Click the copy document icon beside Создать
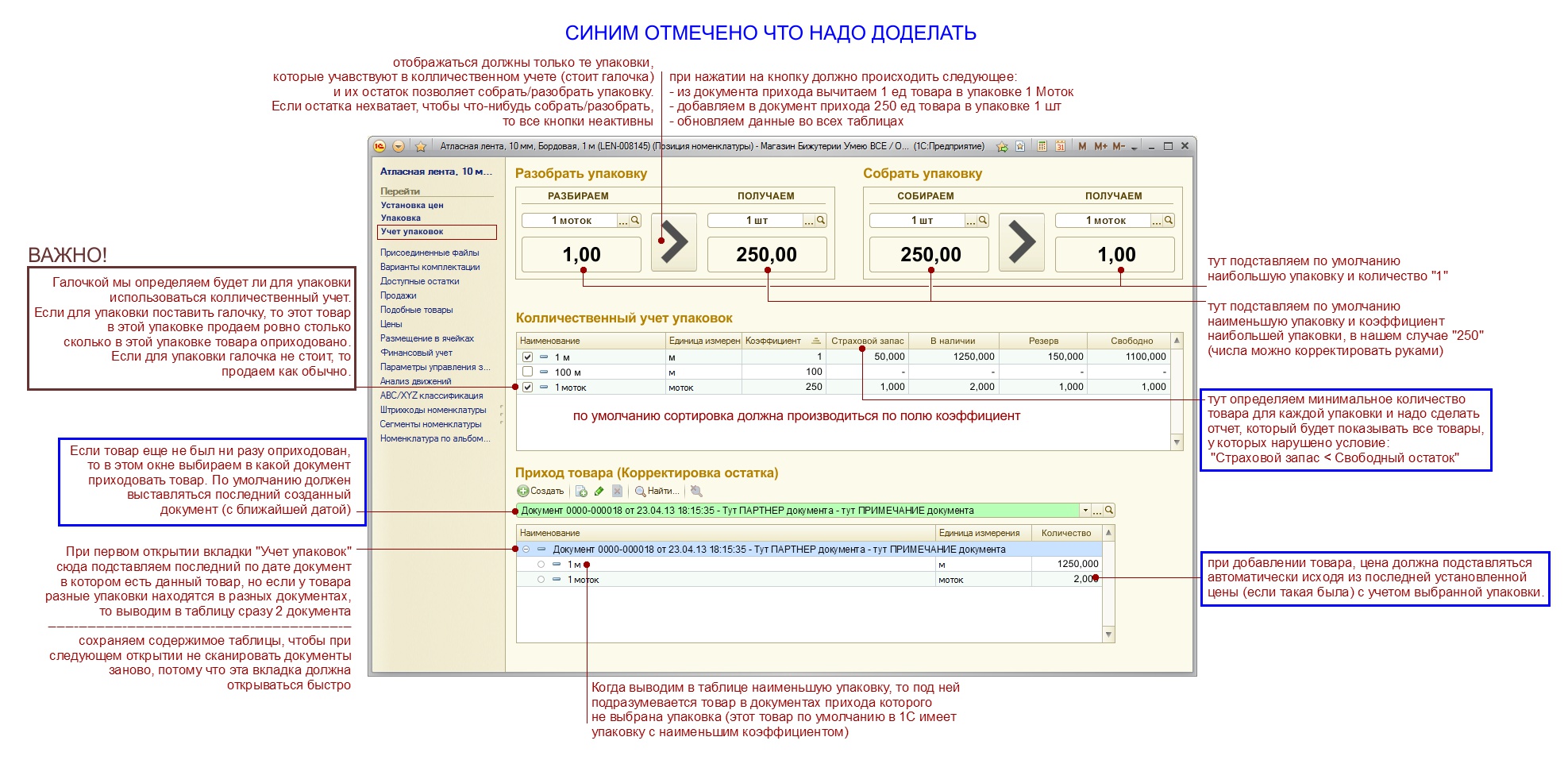 [581, 492]
